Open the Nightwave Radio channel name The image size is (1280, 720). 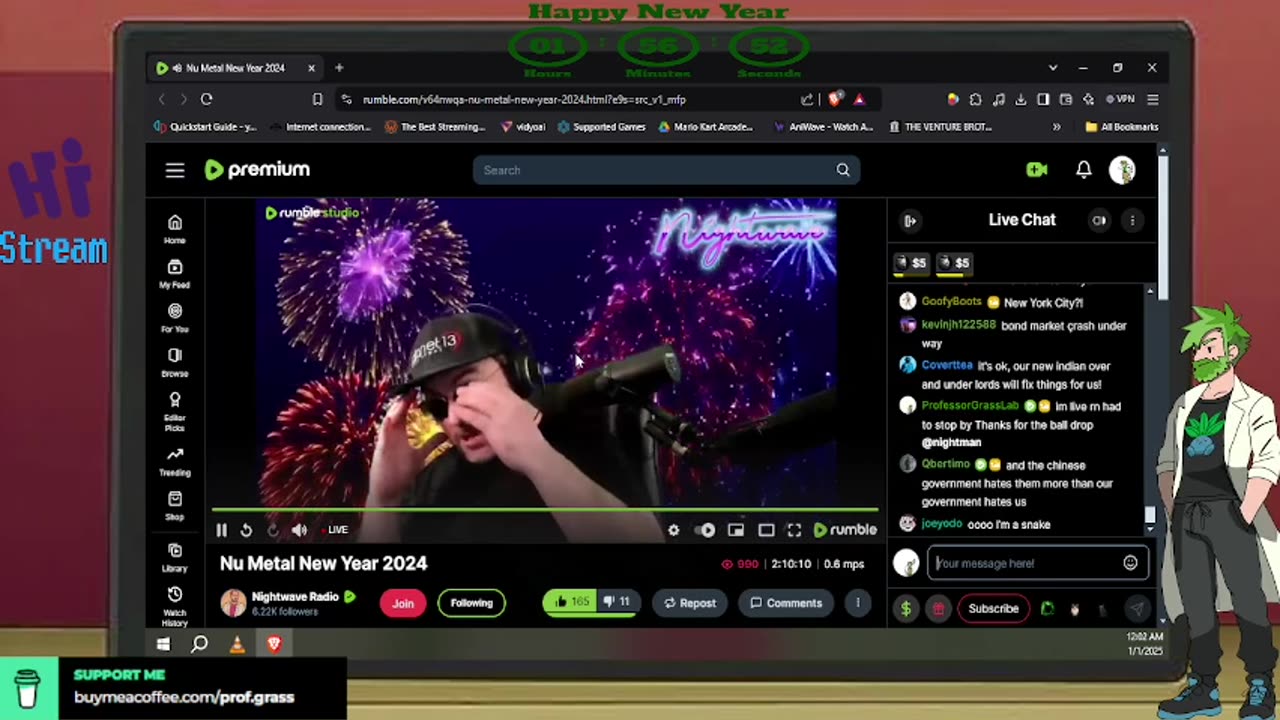[295, 597]
